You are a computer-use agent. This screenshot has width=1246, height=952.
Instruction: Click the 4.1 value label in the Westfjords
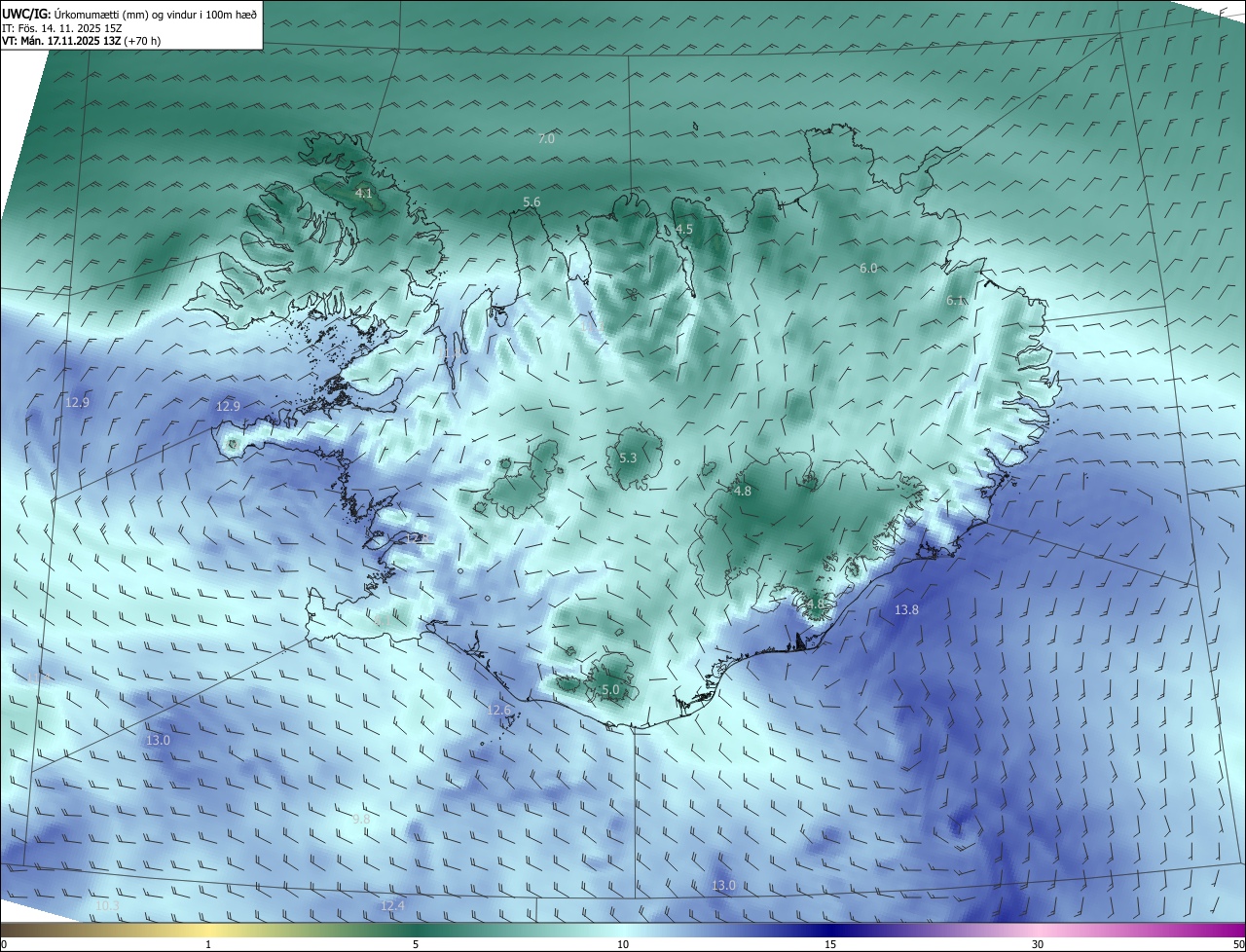pos(363,194)
